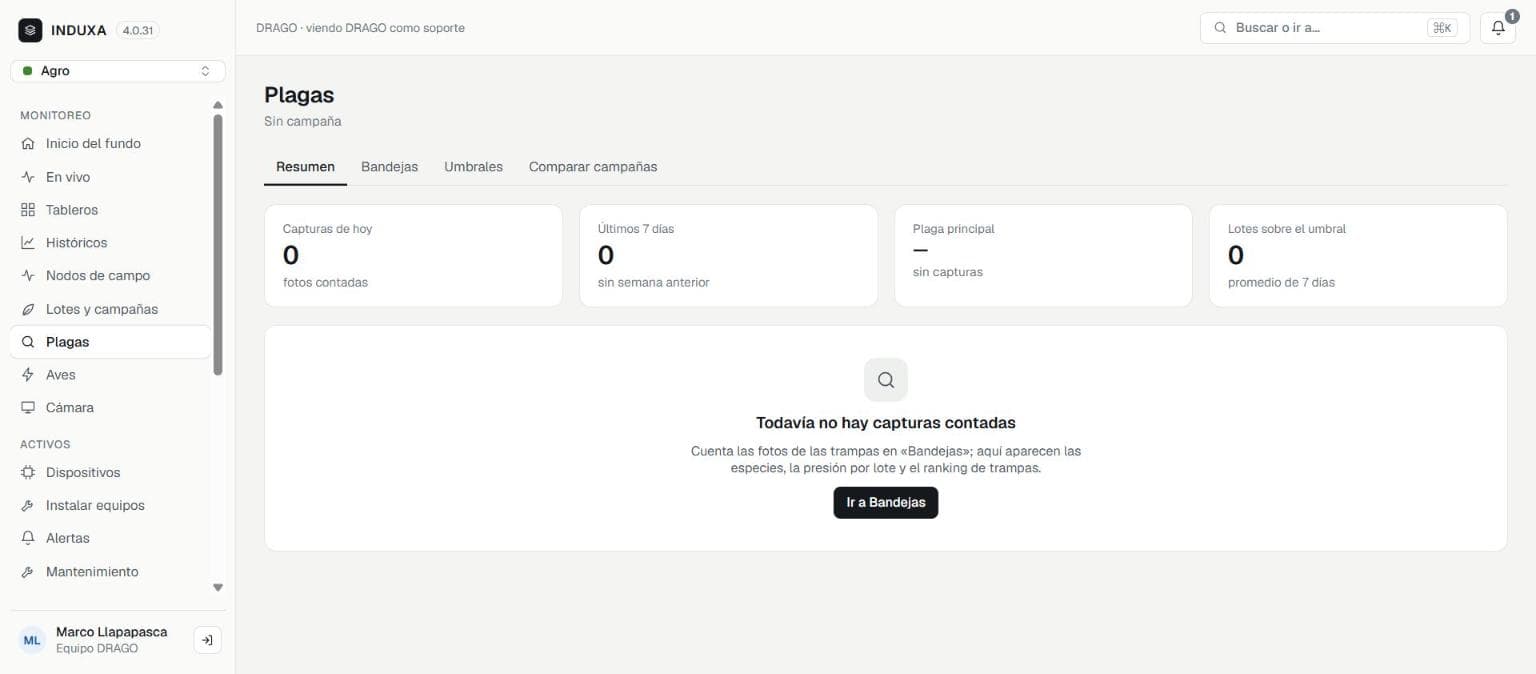Click the magnifier icon in Buscar field
This screenshot has width=1536, height=674.
tap(1220, 28)
